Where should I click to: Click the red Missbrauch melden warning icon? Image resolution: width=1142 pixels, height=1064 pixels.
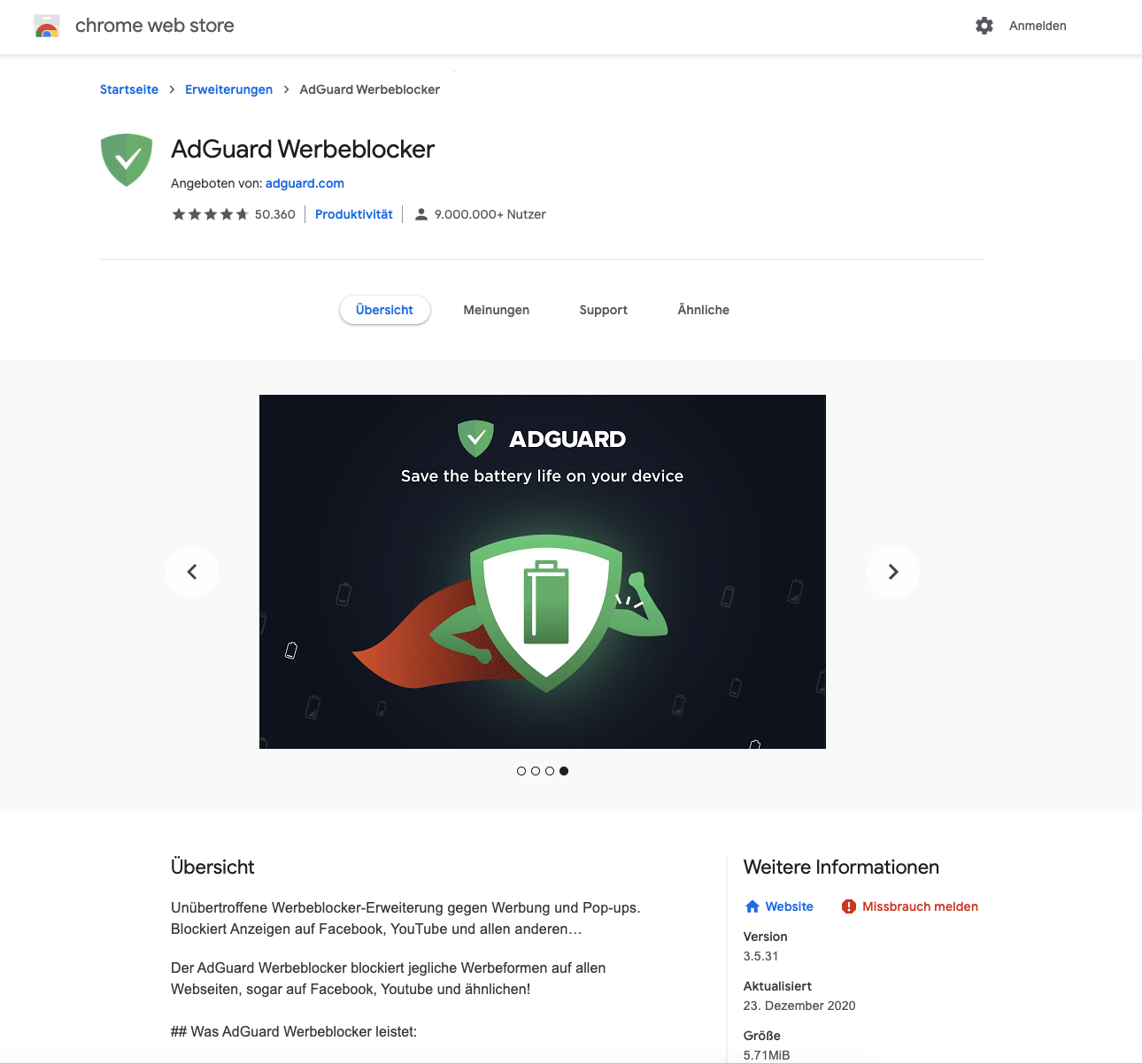pos(849,906)
